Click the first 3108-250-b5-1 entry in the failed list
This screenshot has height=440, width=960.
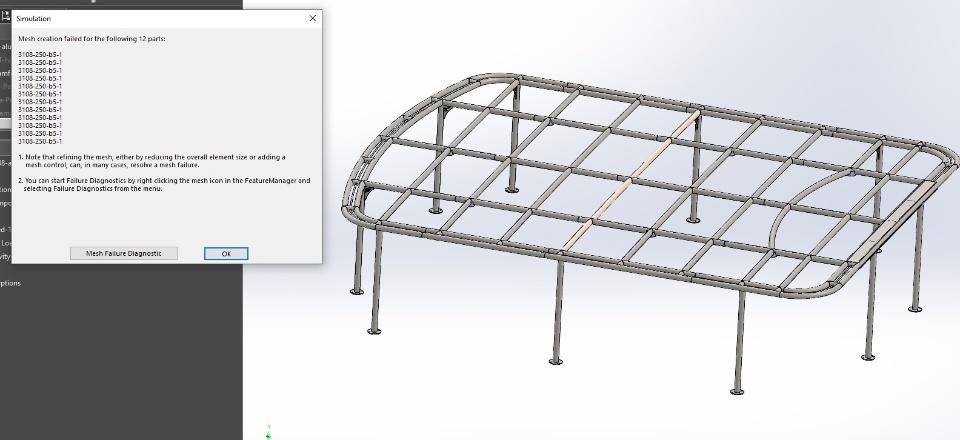point(40,54)
